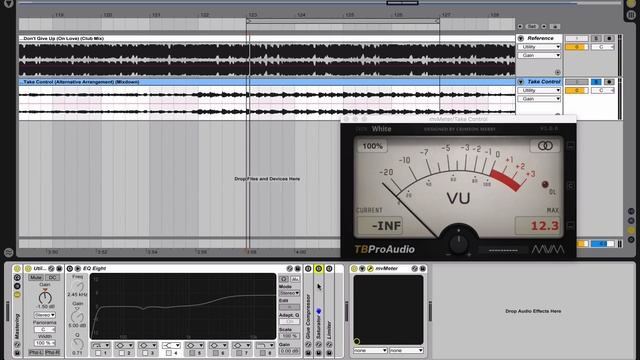Click the mvMeter hot-swap preset icon
This screenshot has width=640, height=360.
coord(414,269)
